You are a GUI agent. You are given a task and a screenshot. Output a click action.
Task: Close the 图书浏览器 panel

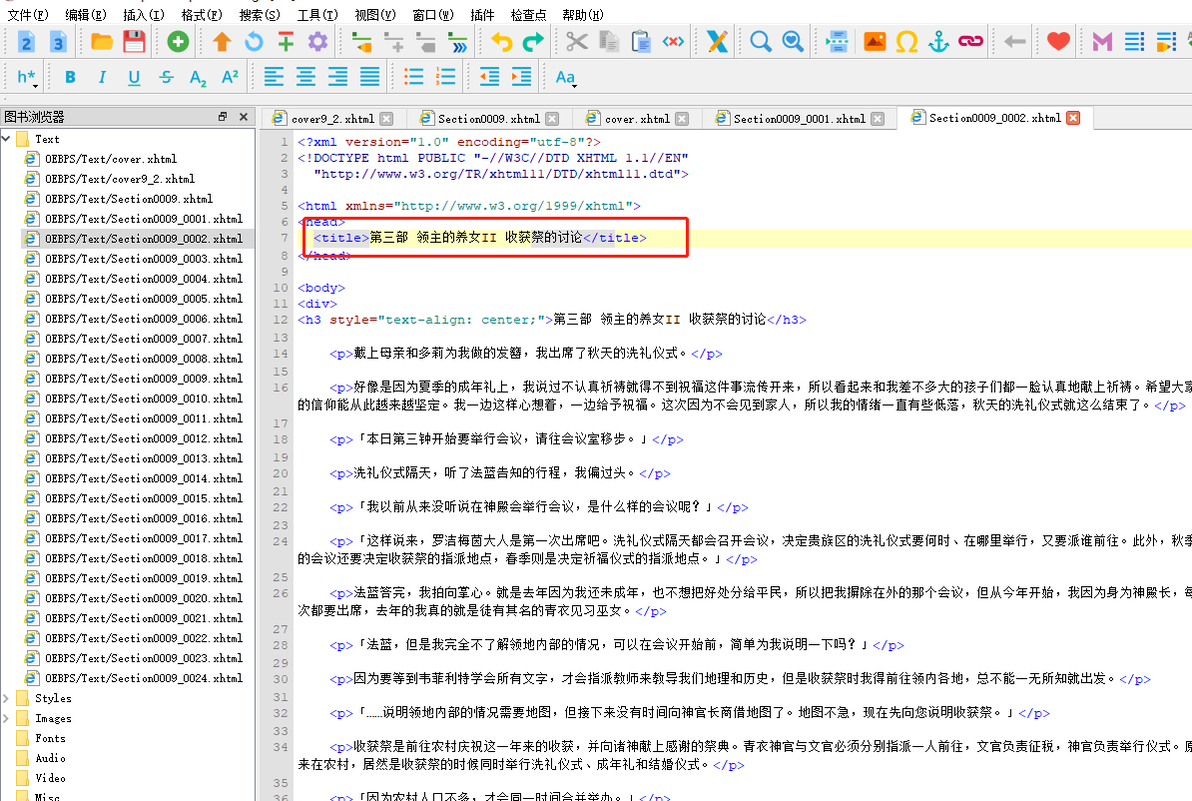click(x=243, y=116)
